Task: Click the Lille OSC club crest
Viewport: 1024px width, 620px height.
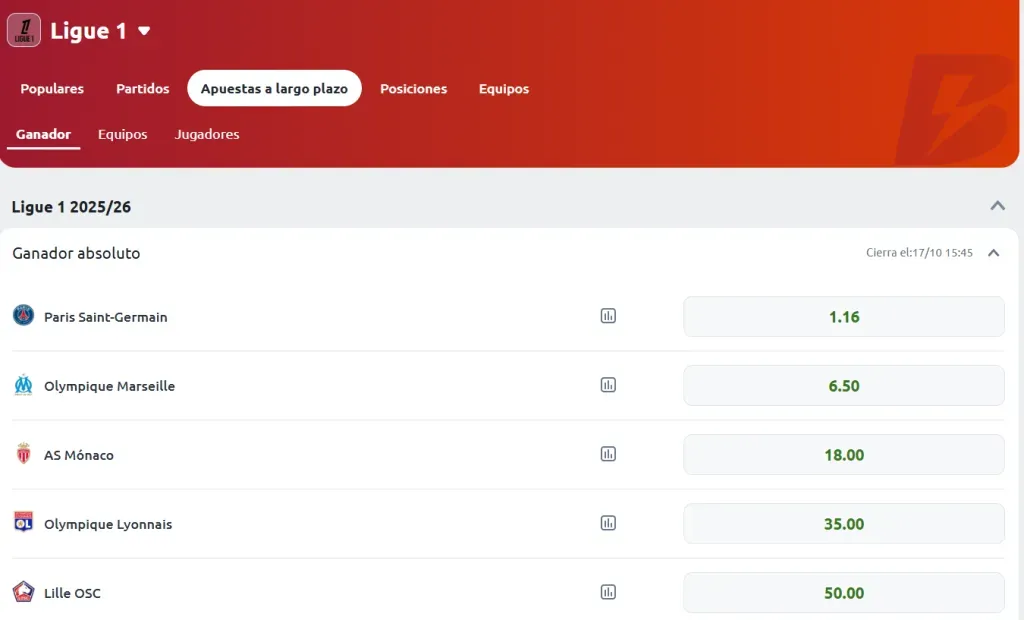Action: [22, 592]
